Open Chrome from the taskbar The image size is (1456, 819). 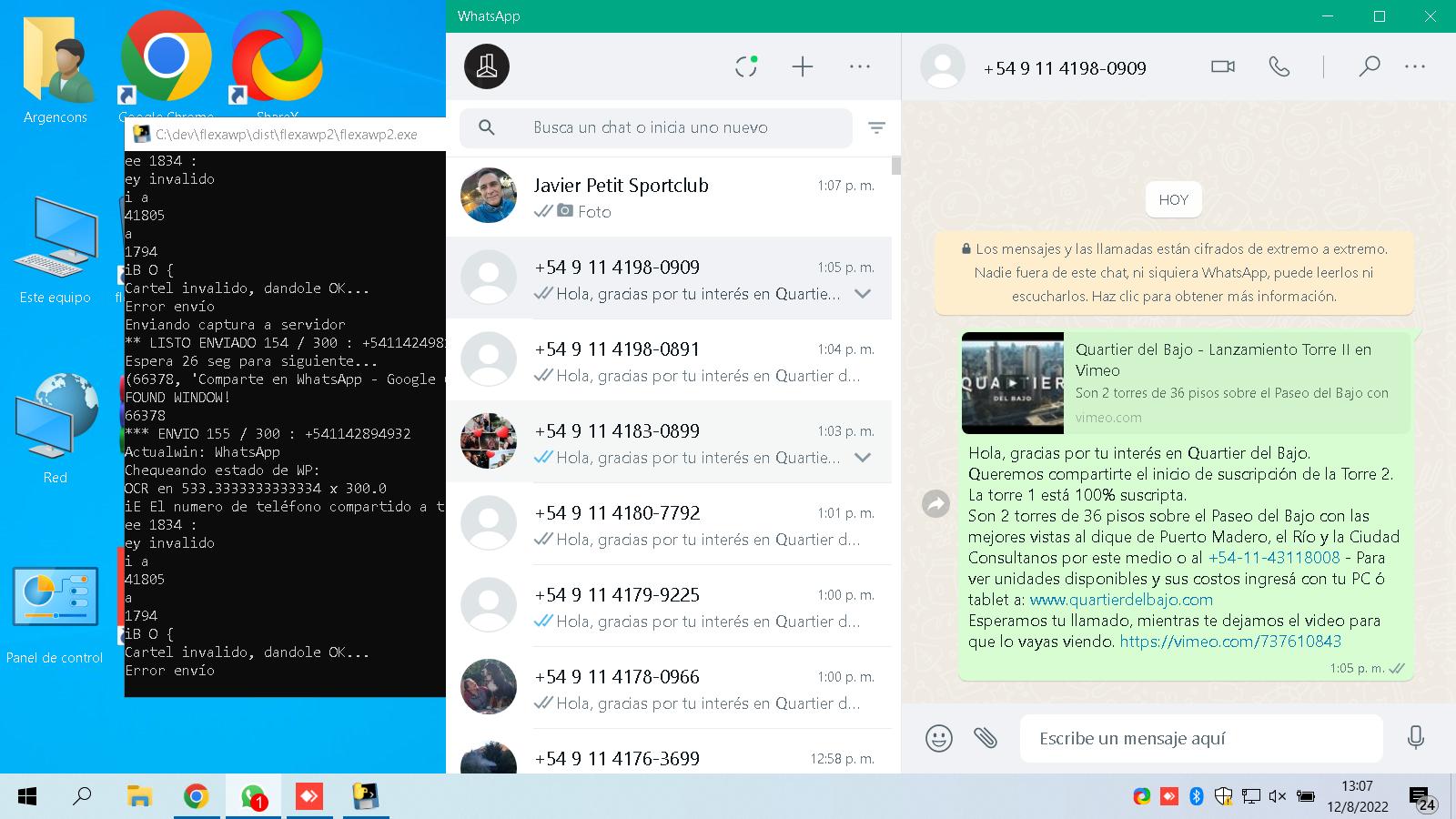pos(196,797)
